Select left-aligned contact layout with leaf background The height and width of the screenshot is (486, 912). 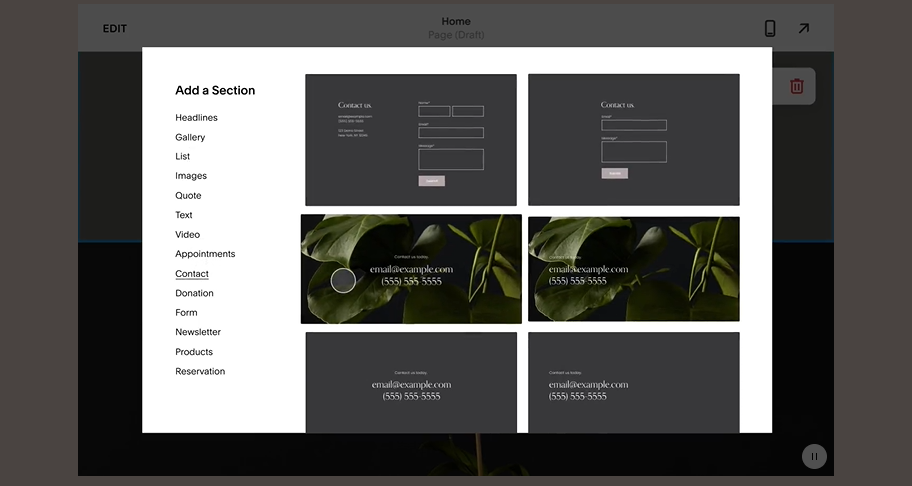(x=633, y=269)
